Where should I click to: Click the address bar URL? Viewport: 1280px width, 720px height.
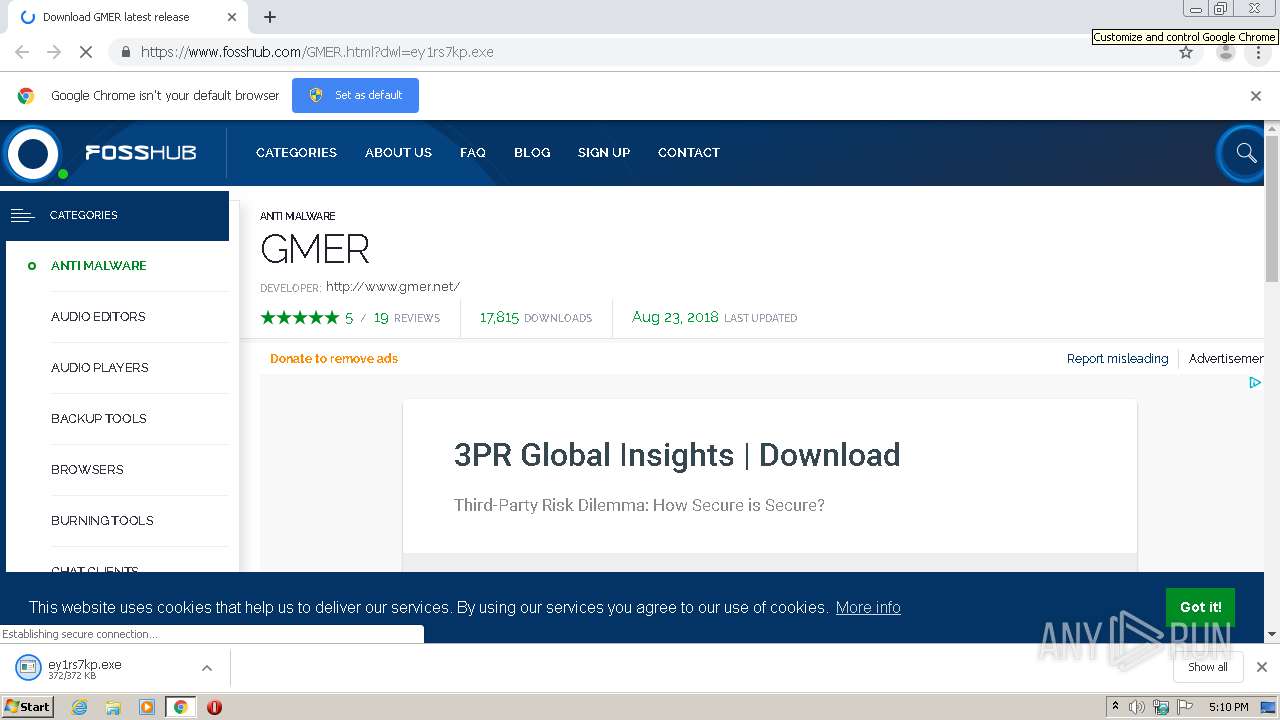[317, 52]
